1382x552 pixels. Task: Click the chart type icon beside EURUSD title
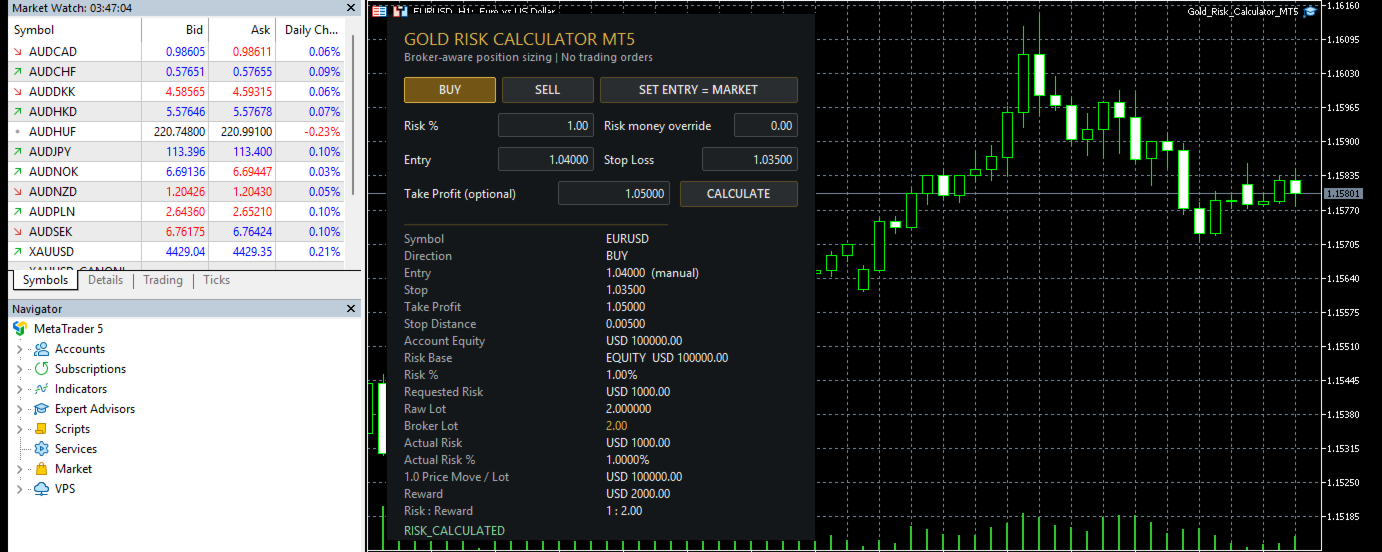(400, 12)
